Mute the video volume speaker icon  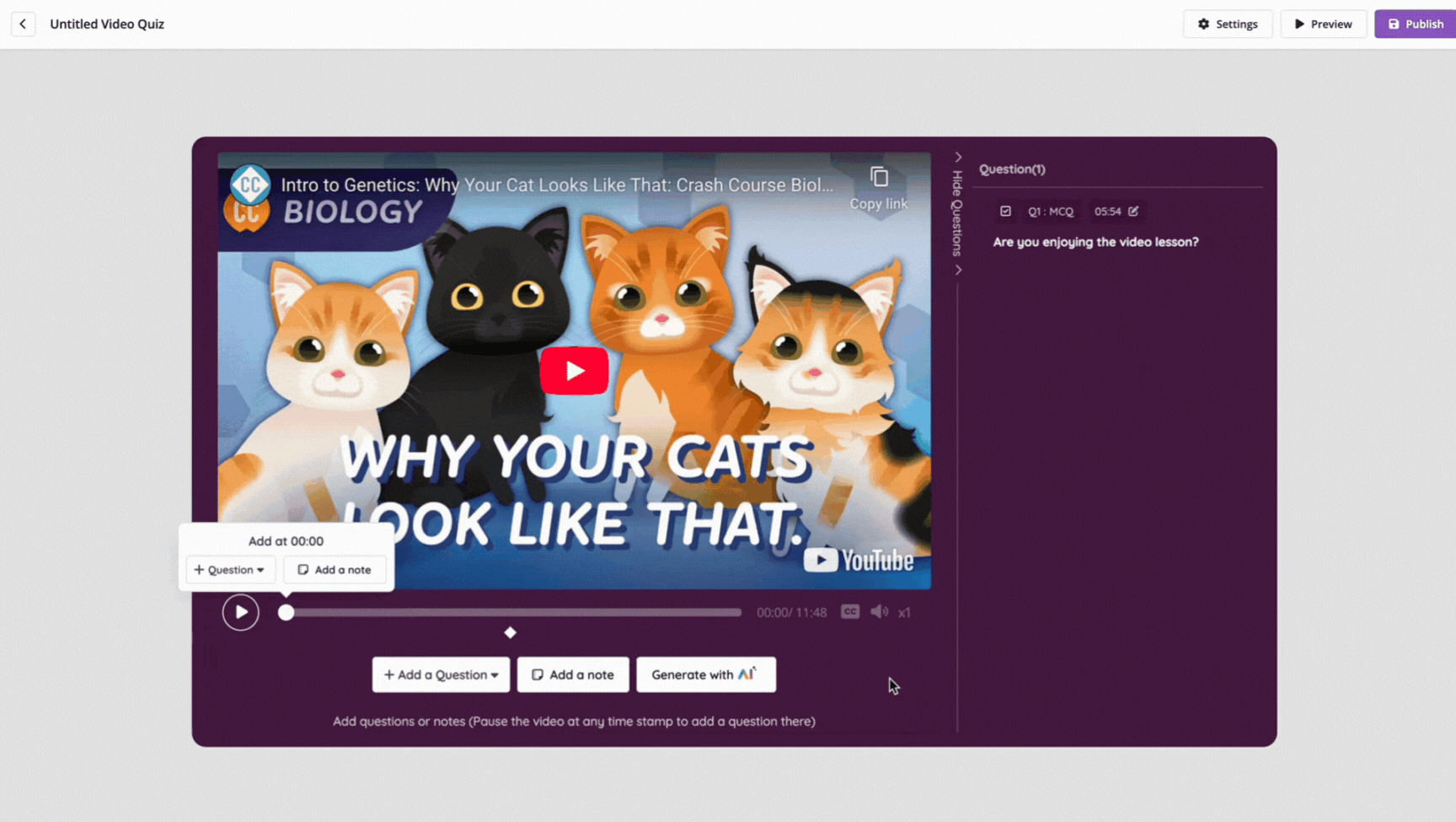tap(879, 612)
